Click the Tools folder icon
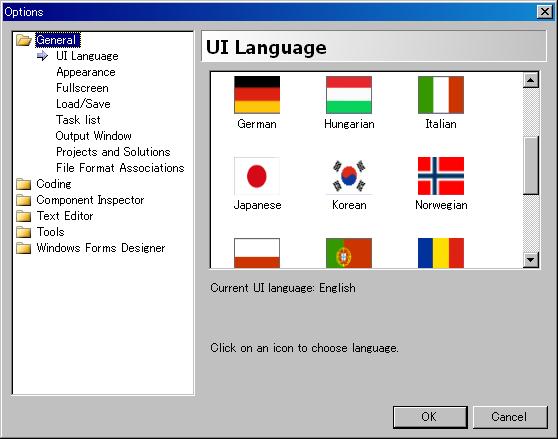This screenshot has height=439, width=558. pyautogui.click(x=24, y=232)
